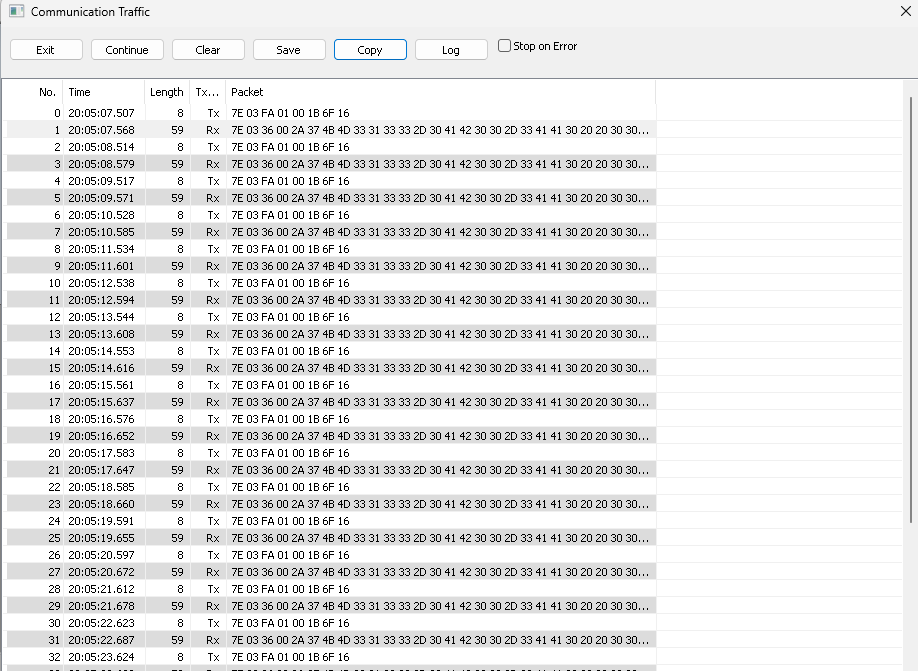The height and width of the screenshot is (671, 918).
Task: Click the length value 8 in row 6
Action: pos(180,215)
